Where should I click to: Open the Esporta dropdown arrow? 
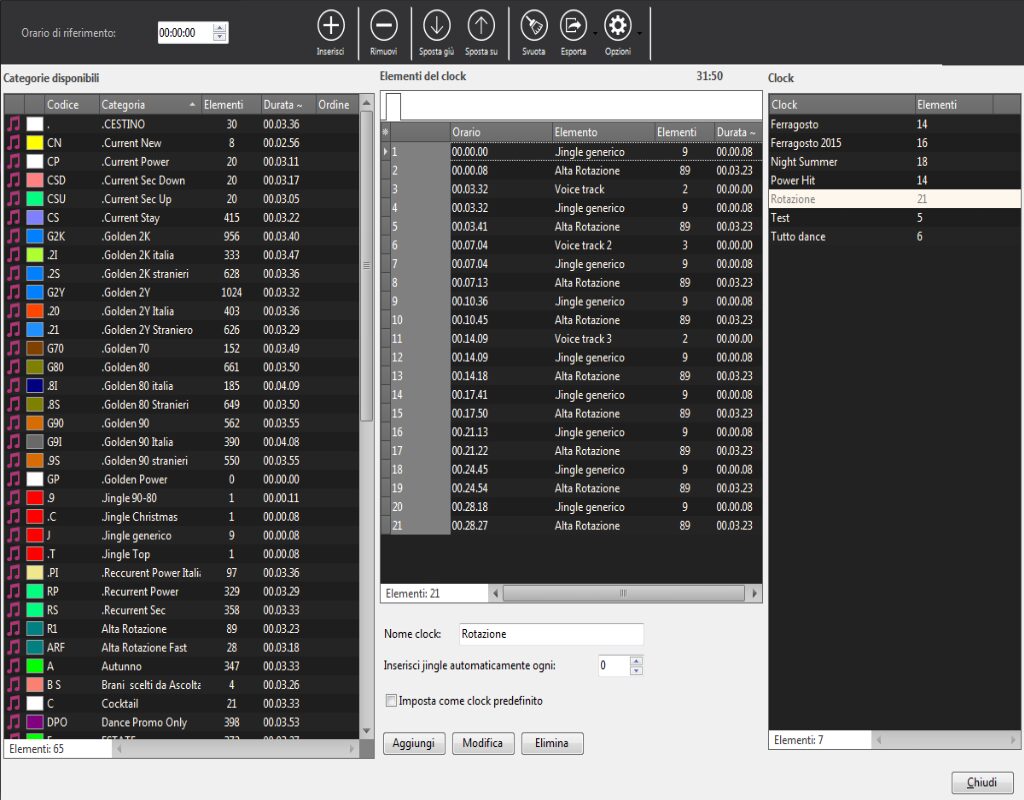(x=595, y=32)
